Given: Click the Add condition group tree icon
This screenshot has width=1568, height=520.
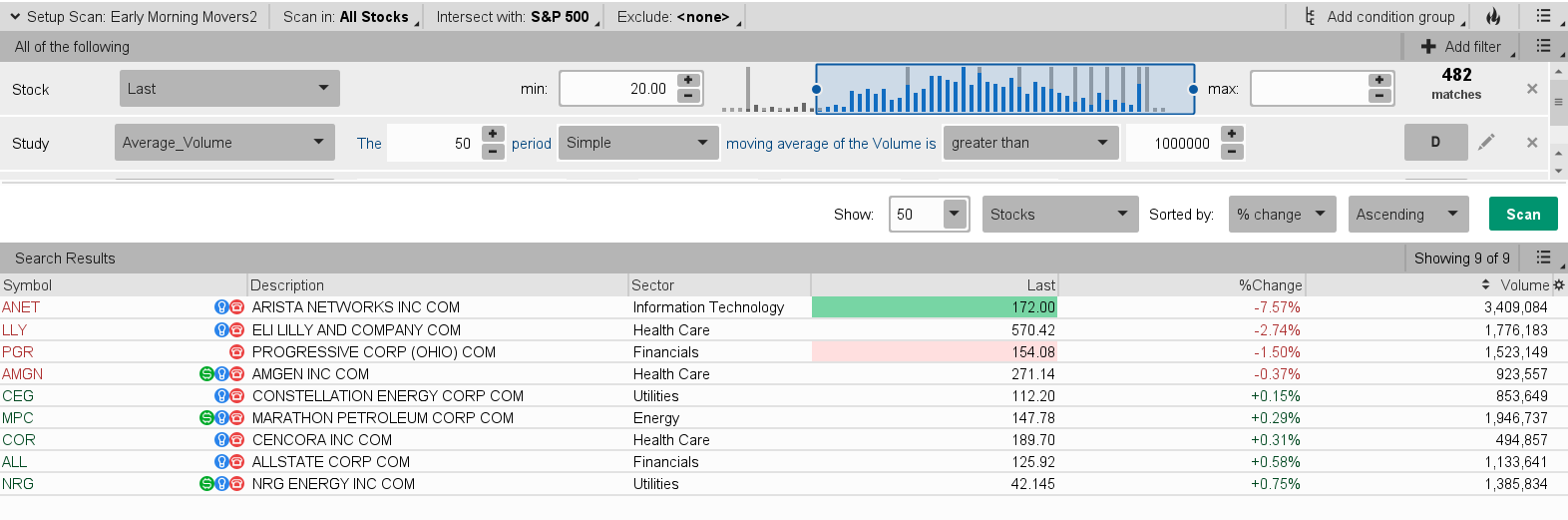Looking at the screenshot, I should pos(1310,17).
